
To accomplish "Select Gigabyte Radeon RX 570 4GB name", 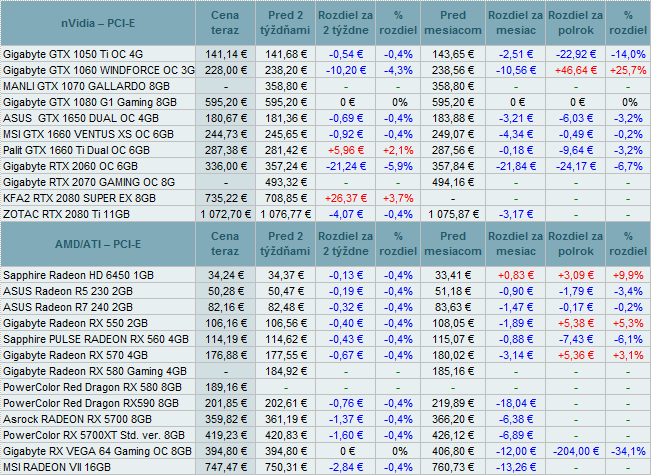I will pyautogui.click(x=75, y=355).
